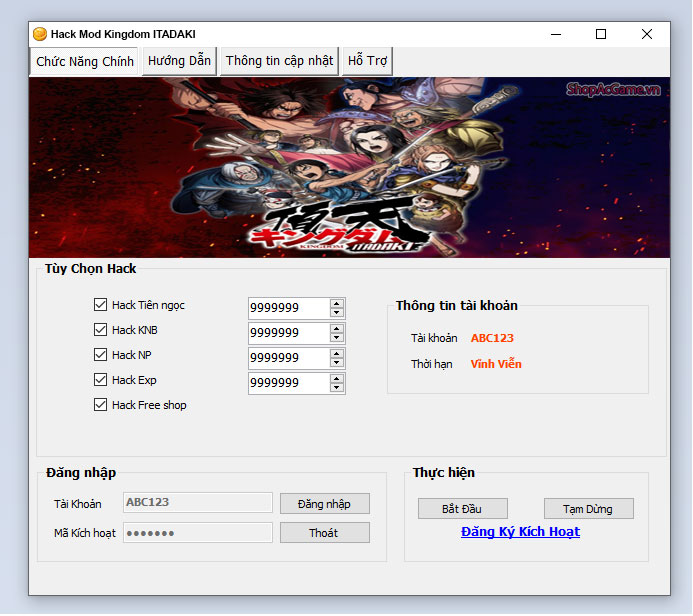Click the orange app icon in title bar

(40, 34)
